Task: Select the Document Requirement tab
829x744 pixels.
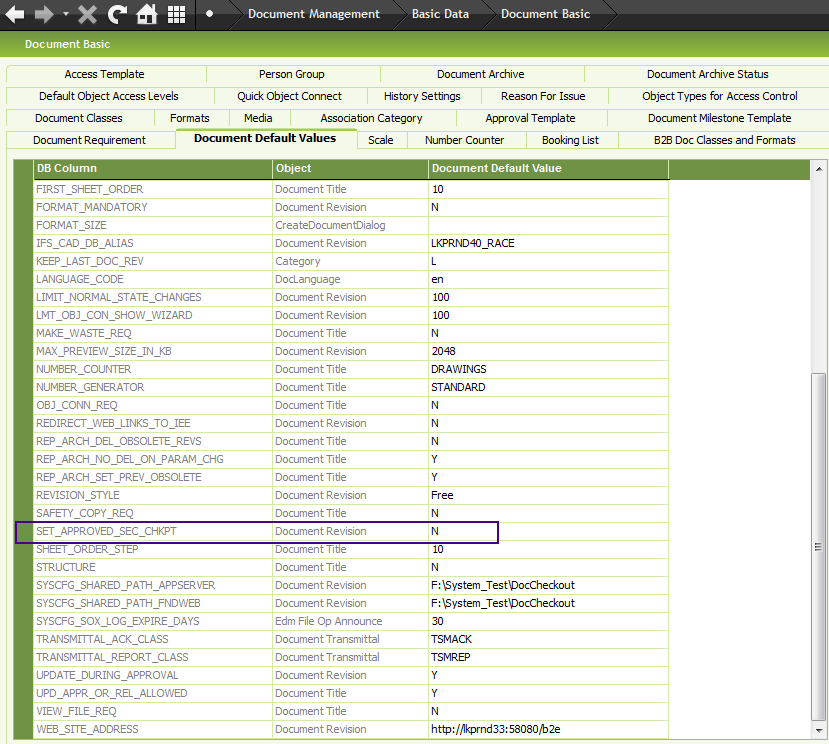Action: 89,140
